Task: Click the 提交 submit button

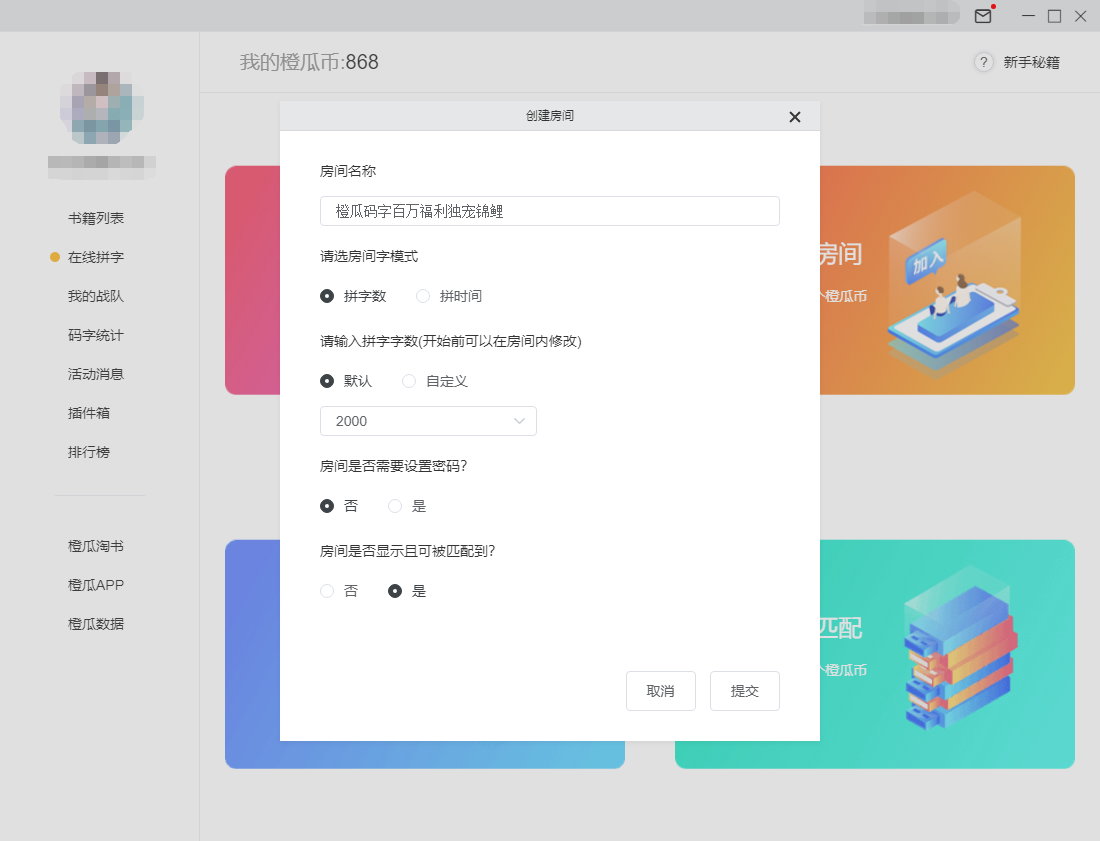Action: [744, 690]
